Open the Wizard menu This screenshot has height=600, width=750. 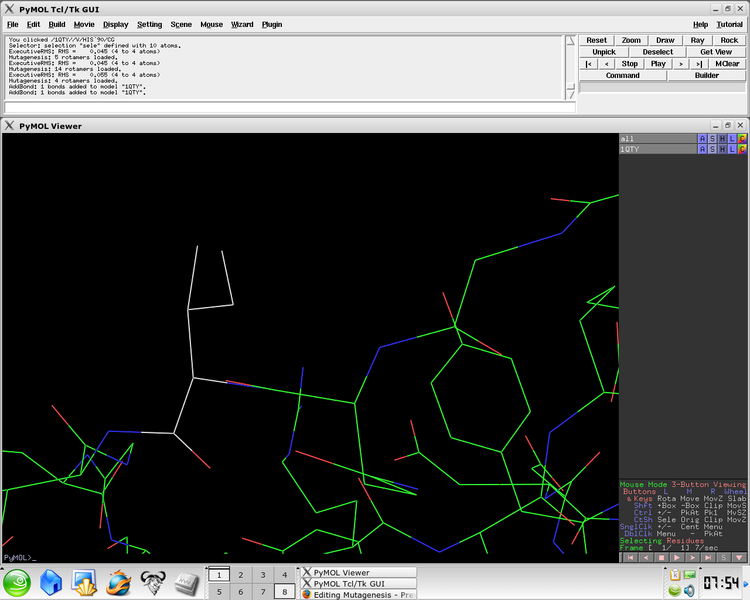[x=242, y=24]
